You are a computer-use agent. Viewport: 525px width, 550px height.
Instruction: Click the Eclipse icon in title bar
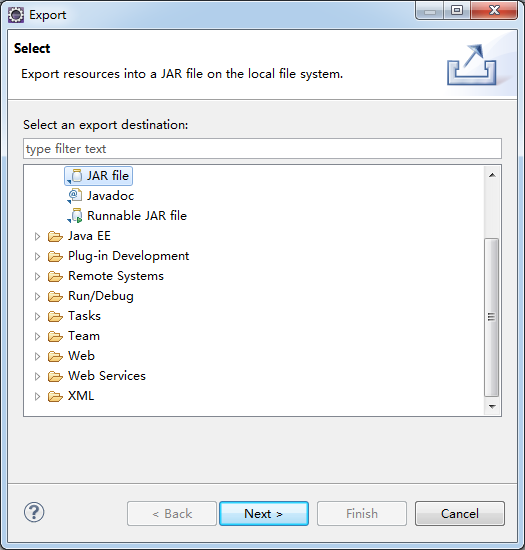[16, 15]
